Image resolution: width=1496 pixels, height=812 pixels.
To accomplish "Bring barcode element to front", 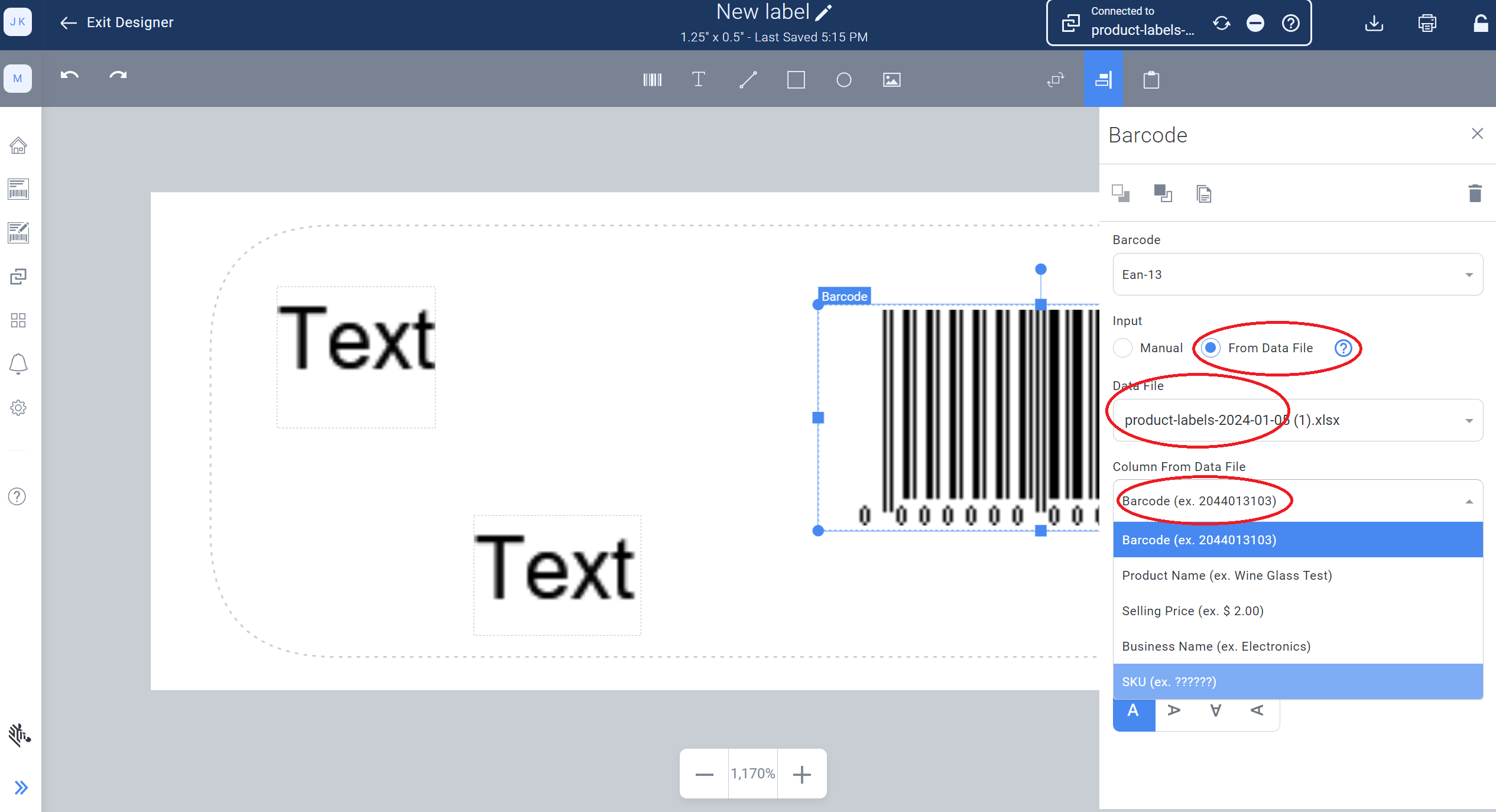I will coord(1163,193).
